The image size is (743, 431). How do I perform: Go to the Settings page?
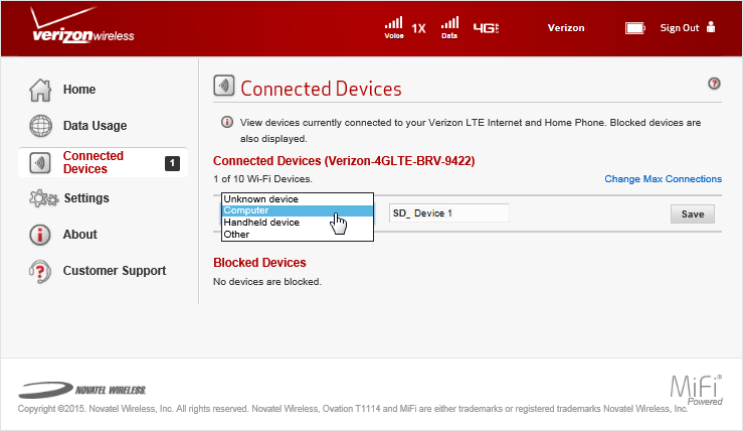[87, 198]
